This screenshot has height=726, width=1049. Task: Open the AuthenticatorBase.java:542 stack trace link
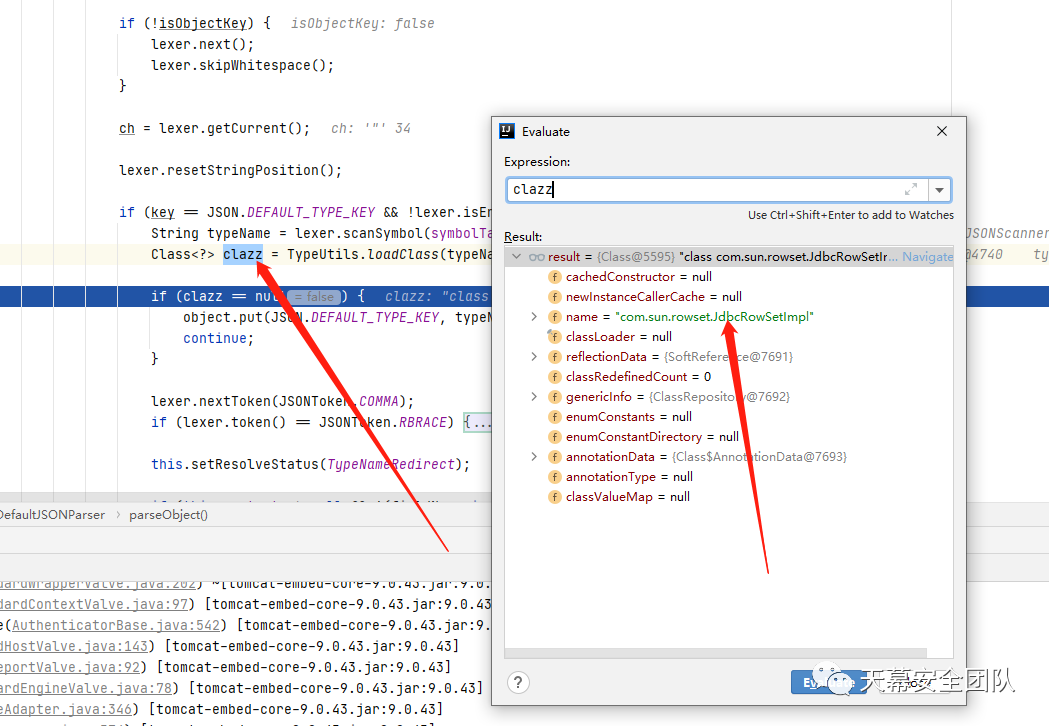click(x=116, y=625)
